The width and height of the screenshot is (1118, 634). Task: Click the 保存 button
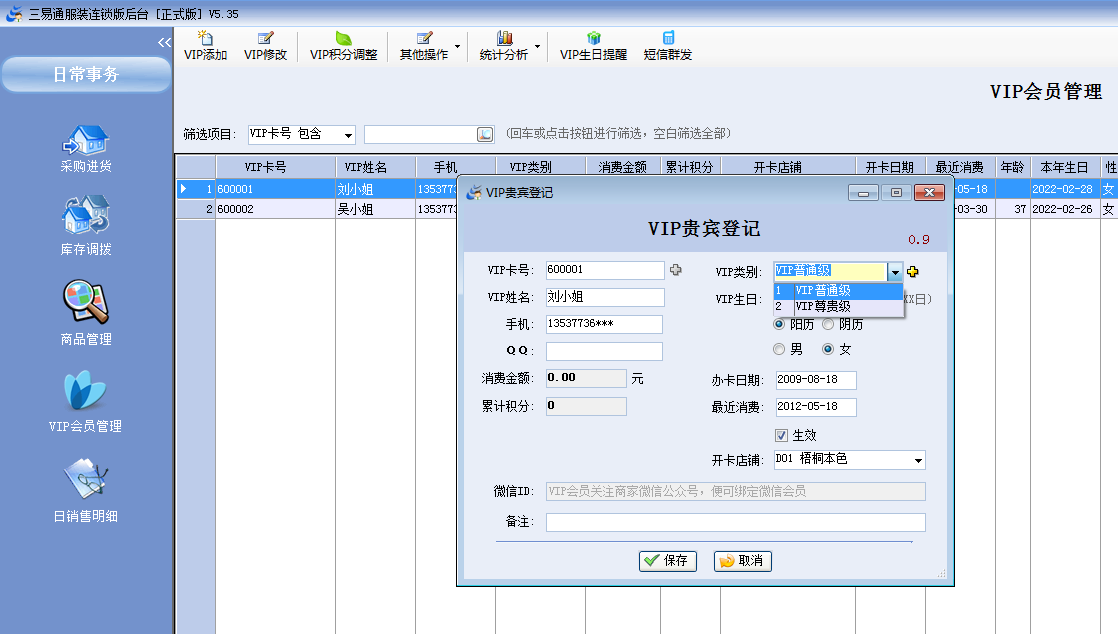point(667,561)
